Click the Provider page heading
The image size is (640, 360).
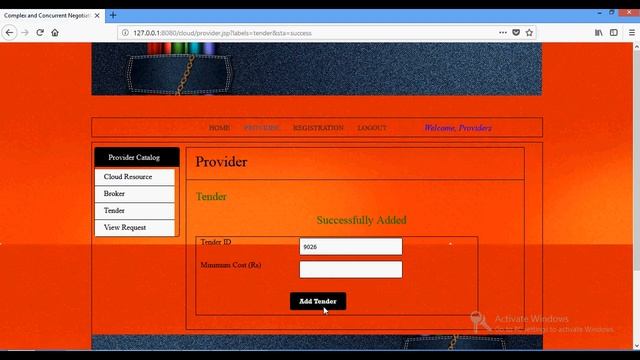click(x=221, y=162)
